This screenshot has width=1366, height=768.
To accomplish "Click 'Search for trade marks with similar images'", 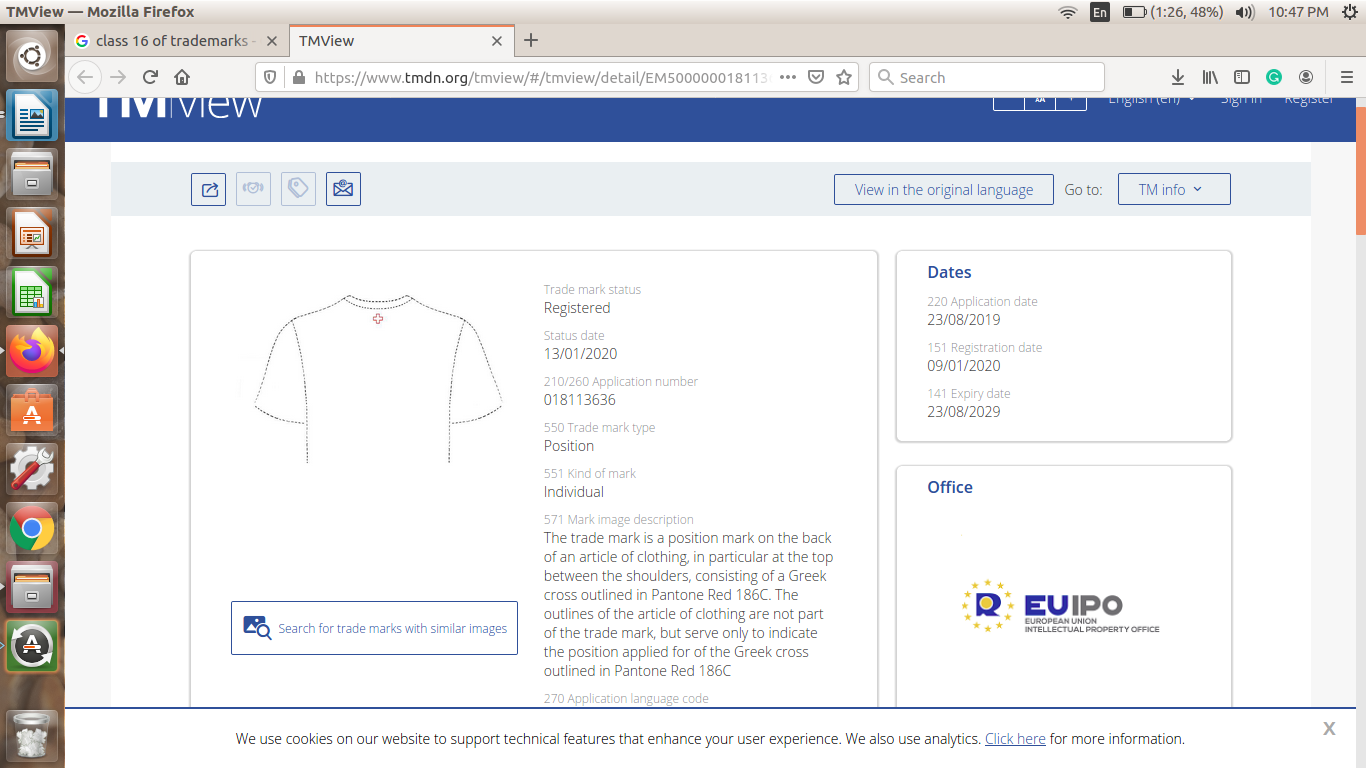I will point(374,628).
